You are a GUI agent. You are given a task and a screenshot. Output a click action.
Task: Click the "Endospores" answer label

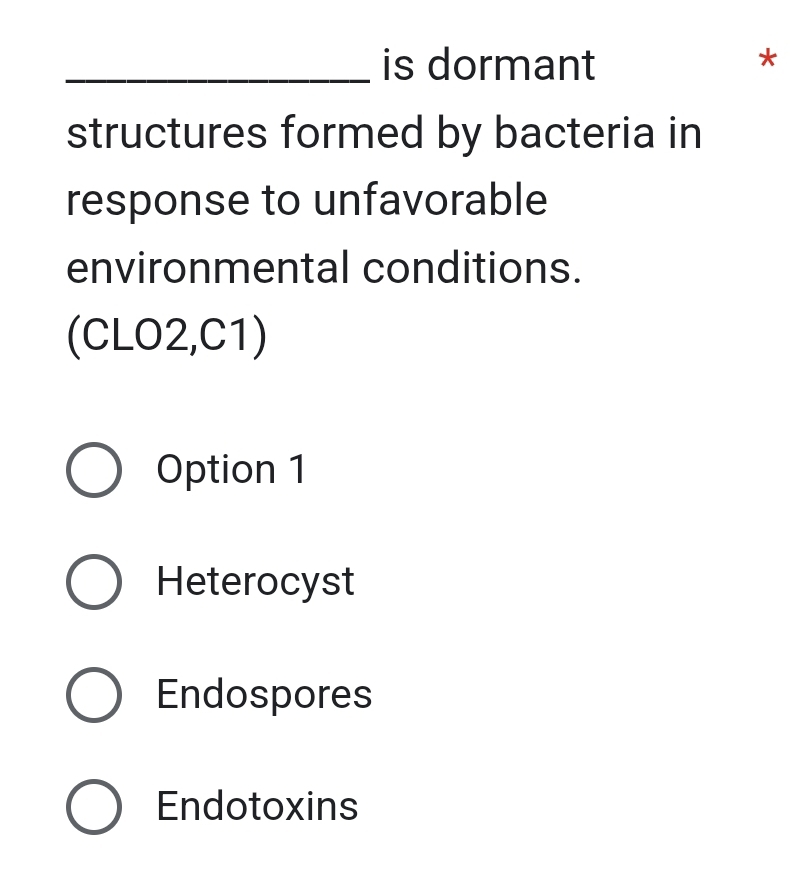pyautogui.click(x=264, y=695)
